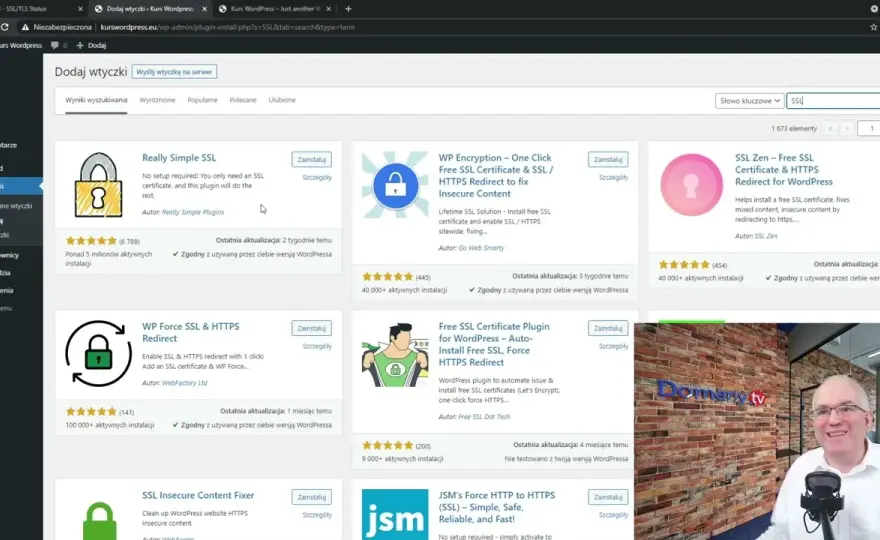Image resolution: width=880 pixels, height=540 pixels.
Task: Install JSM's Force HTTP to HTTPS plugin
Action: tap(608, 497)
